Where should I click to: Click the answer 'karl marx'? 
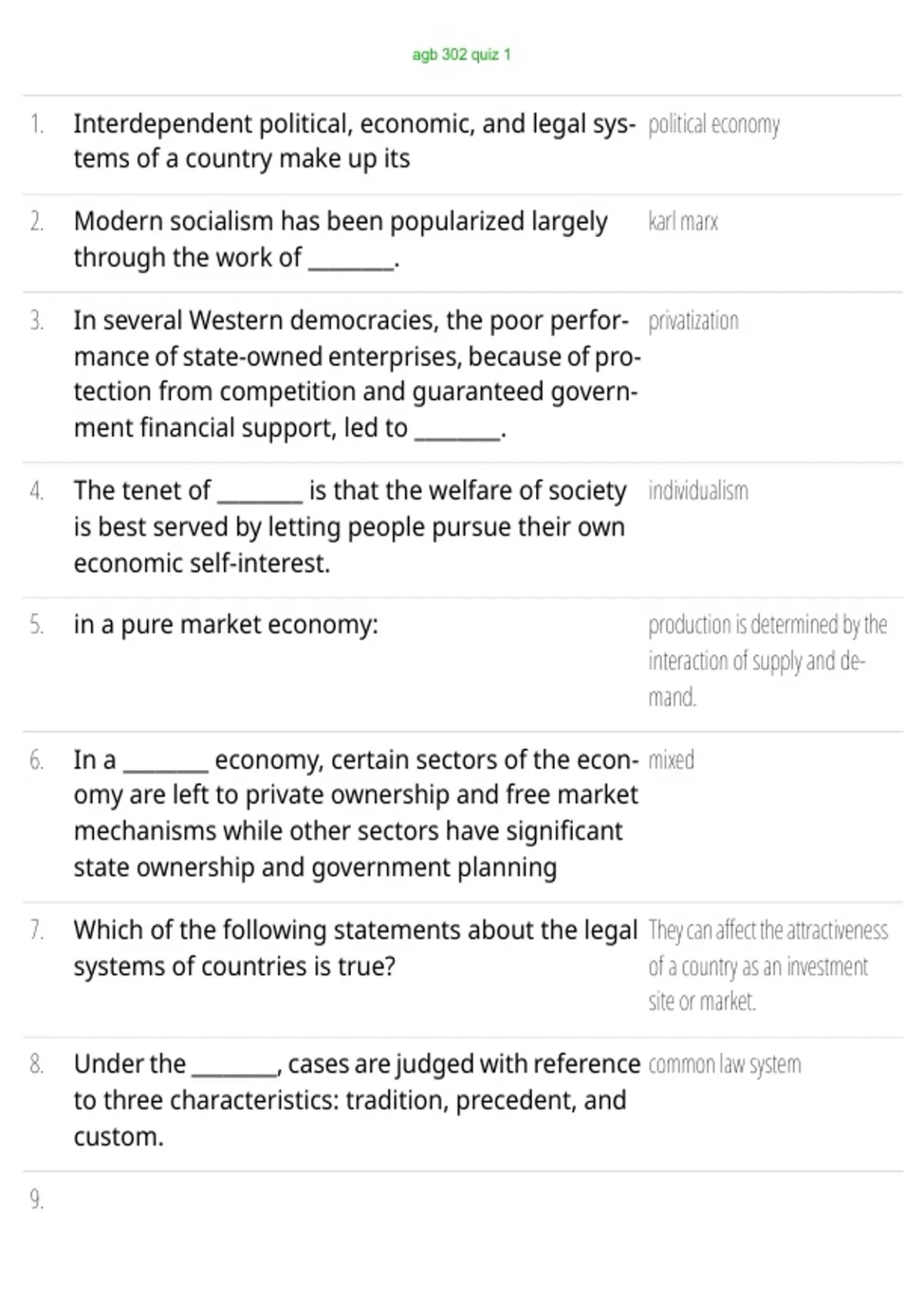pos(683,222)
